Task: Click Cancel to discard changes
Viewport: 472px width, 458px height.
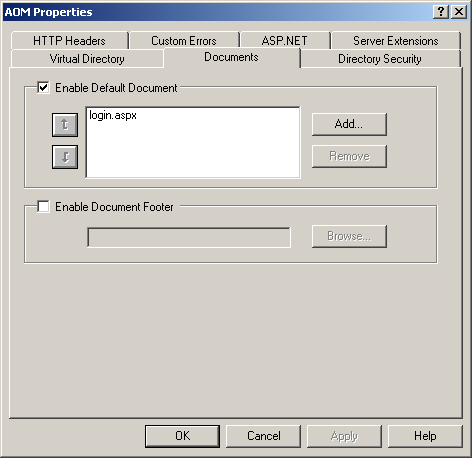Action: point(263,436)
